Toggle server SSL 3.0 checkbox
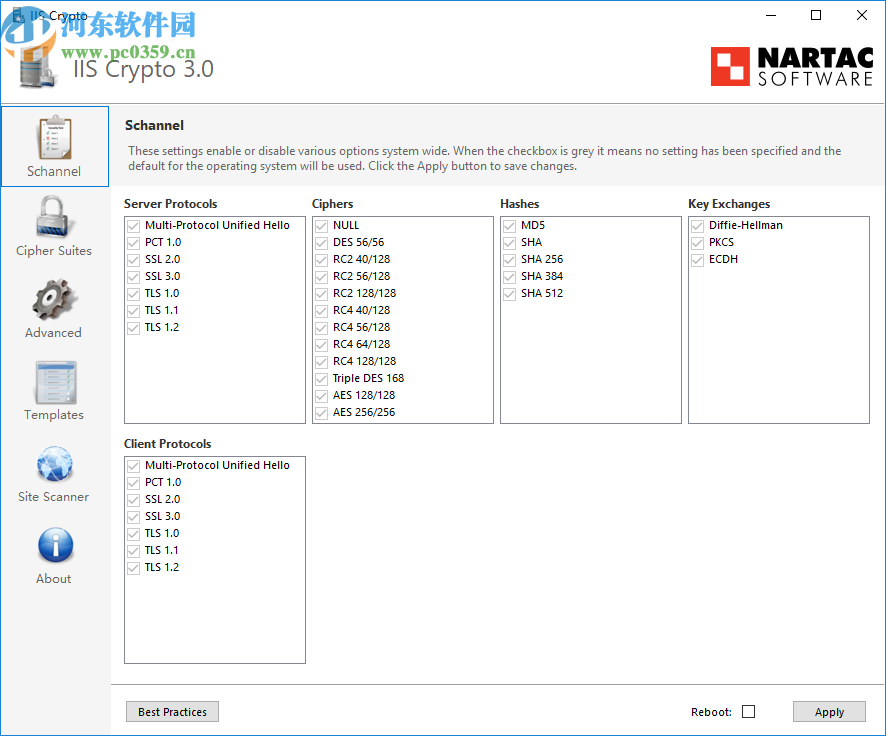This screenshot has width=886, height=736. (133, 277)
